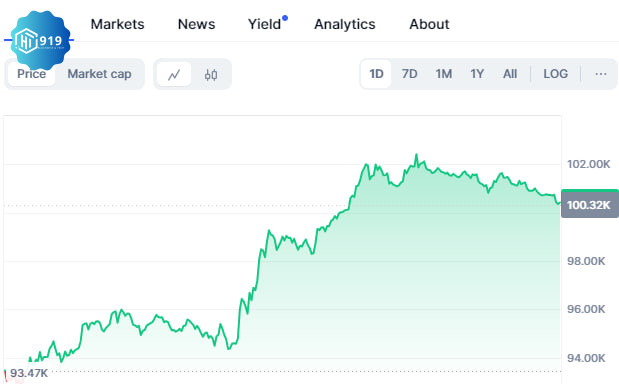This screenshot has width=619, height=384.
Task: Open the Analytics page
Action: coord(345,24)
